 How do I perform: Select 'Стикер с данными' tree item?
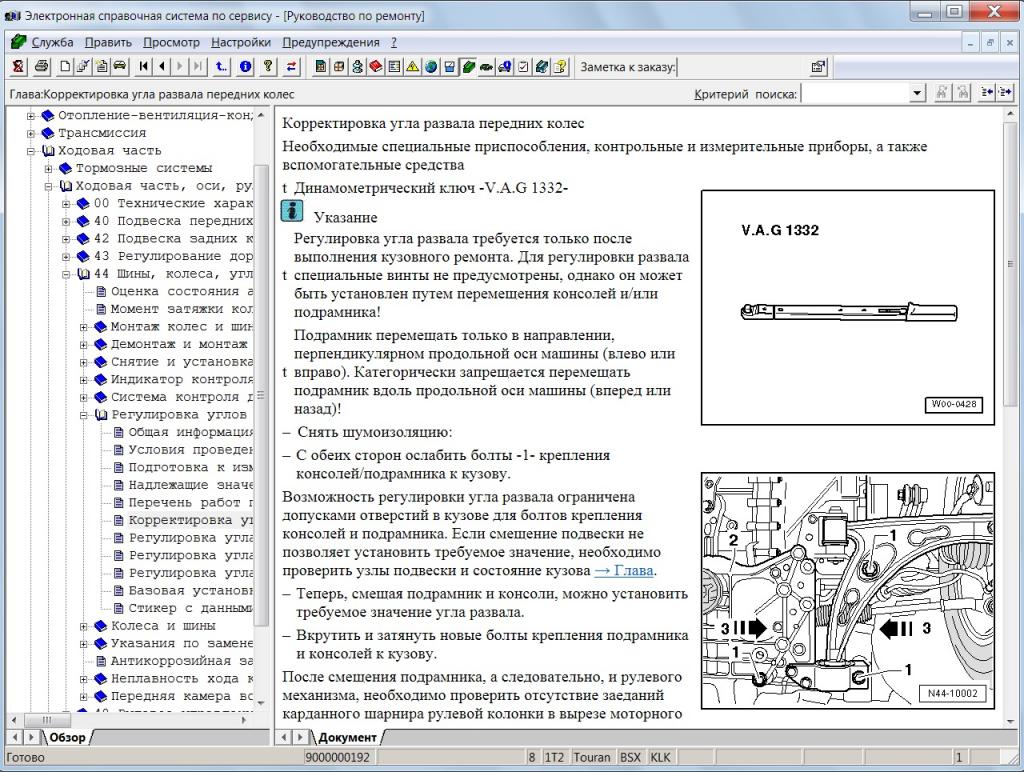tap(190, 609)
